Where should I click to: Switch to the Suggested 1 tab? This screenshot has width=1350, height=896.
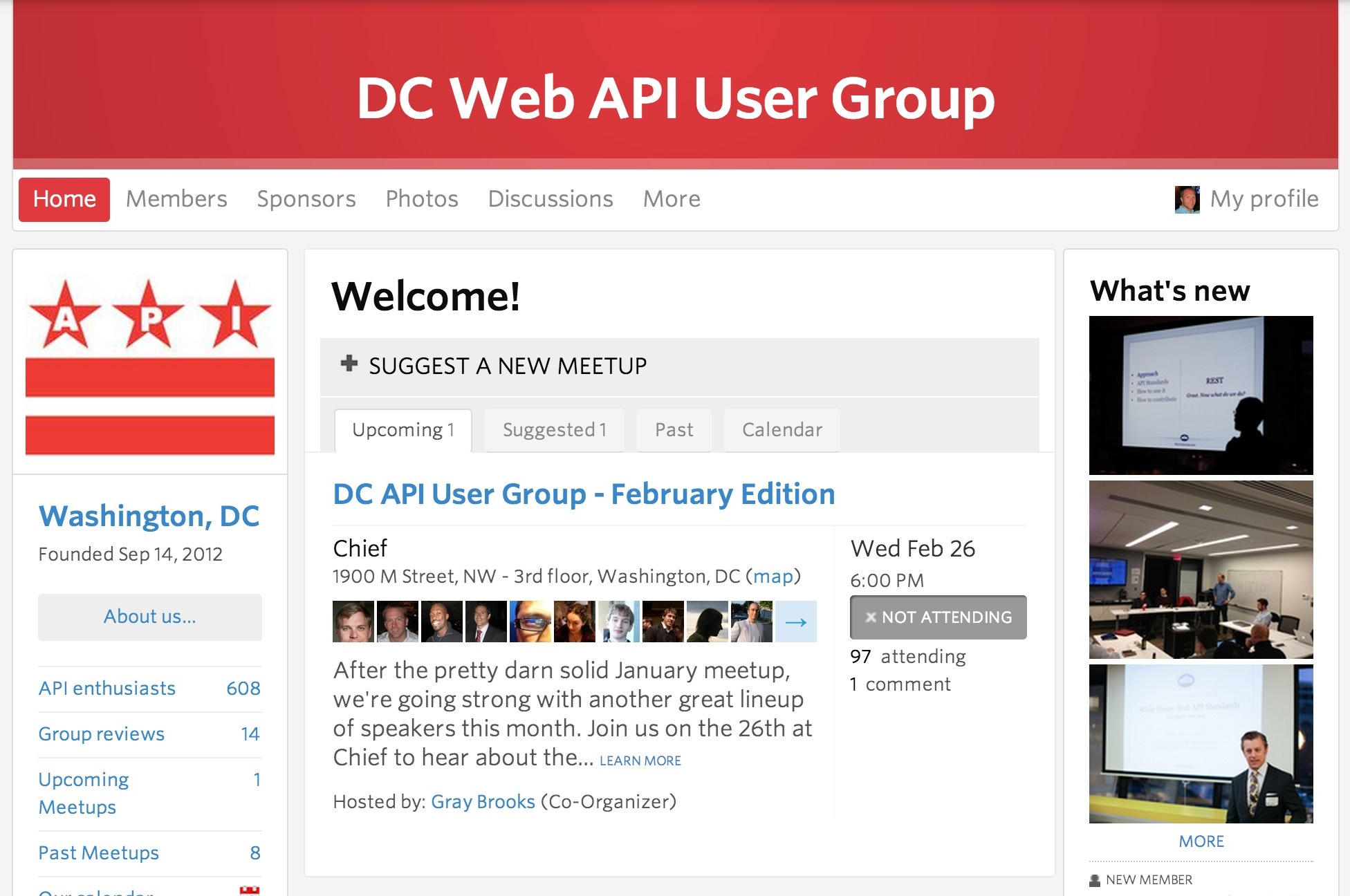coord(555,430)
